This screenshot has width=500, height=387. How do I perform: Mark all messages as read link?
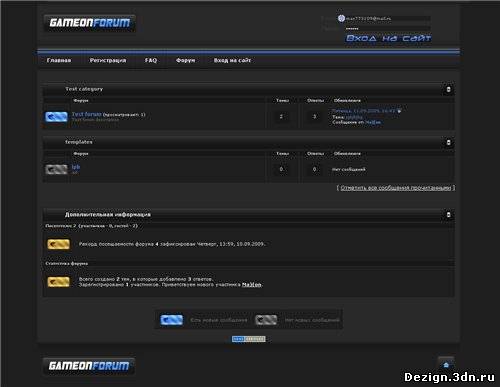pyautogui.click(x=396, y=188)
